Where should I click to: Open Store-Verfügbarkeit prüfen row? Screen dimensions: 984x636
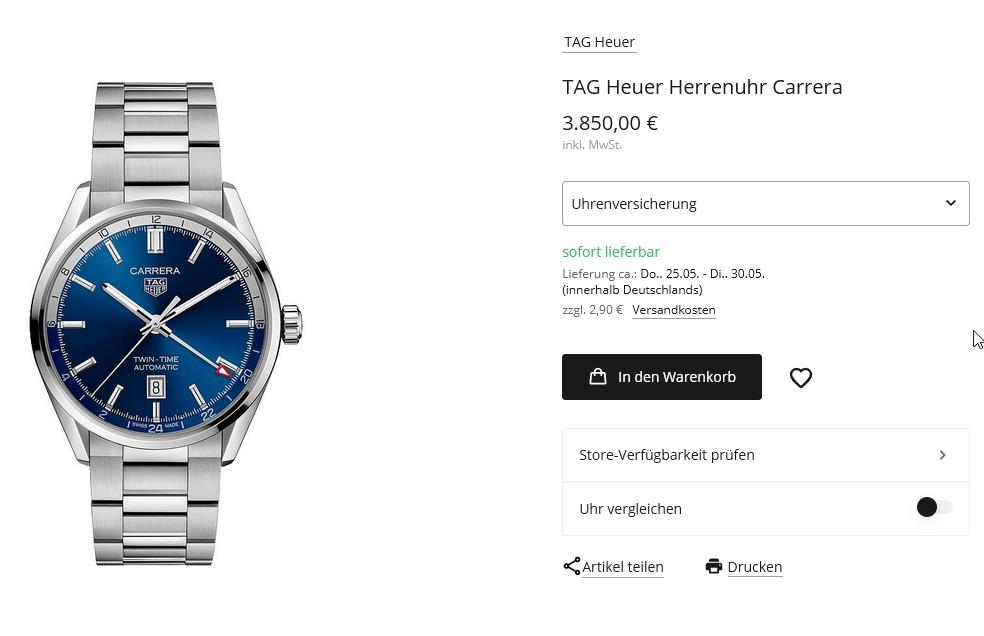[x=766, y=455]
